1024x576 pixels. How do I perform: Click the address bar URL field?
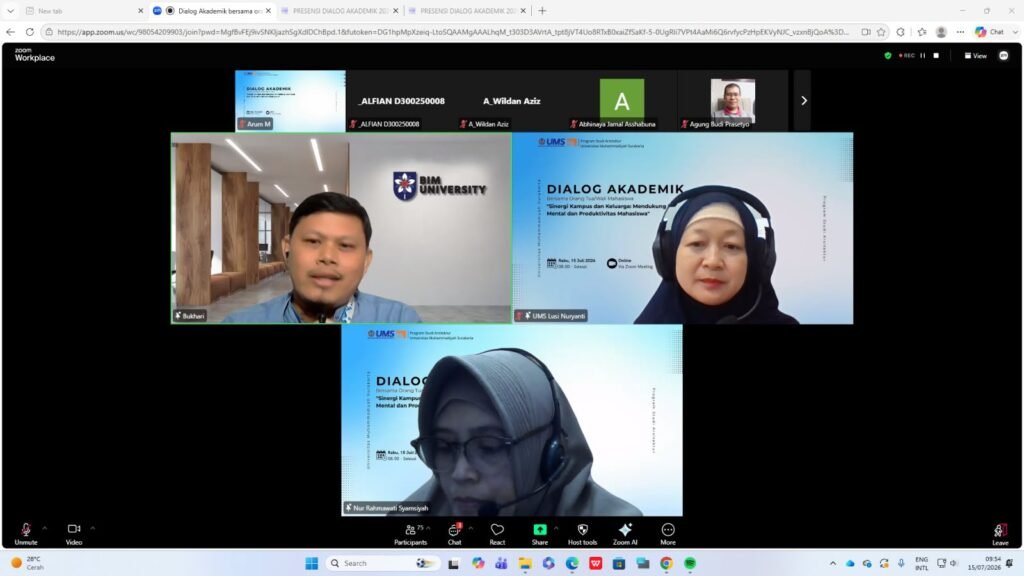coord(452,31)
